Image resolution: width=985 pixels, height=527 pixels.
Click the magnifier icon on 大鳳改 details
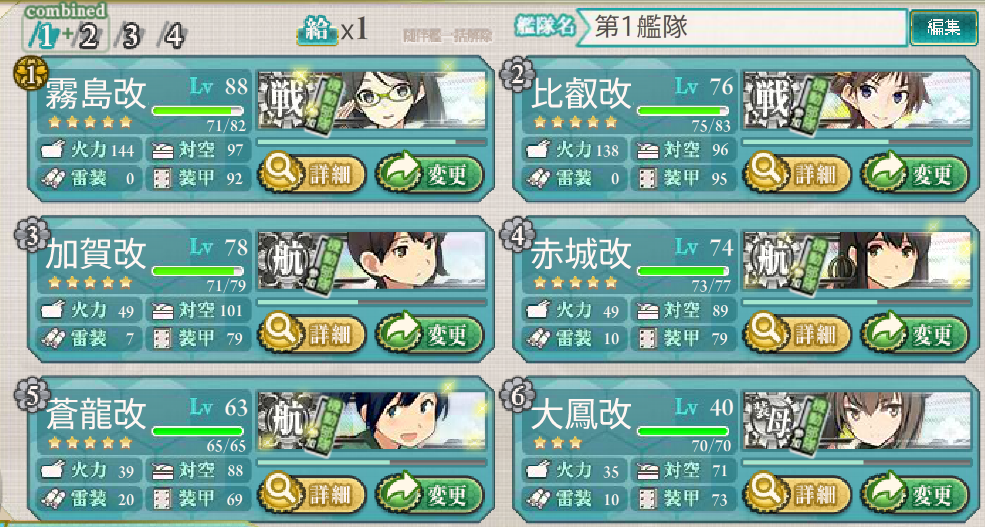(765, 490)
